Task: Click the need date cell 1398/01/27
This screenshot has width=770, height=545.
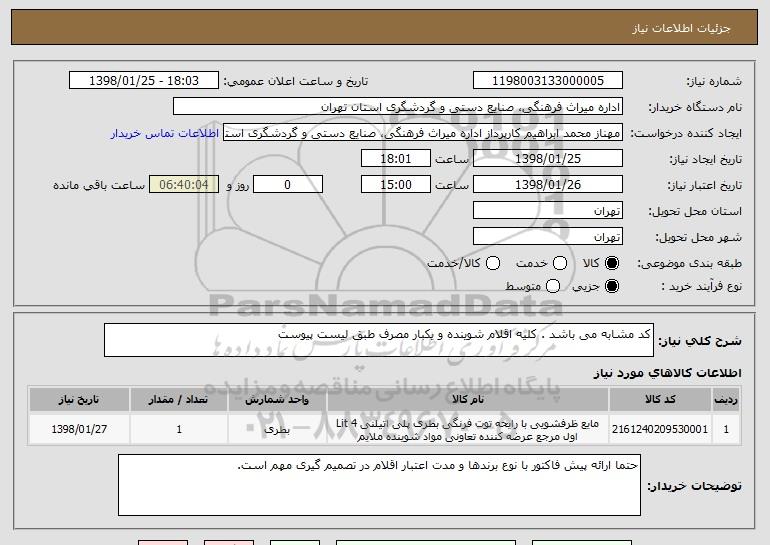Action: click(79, 429)
